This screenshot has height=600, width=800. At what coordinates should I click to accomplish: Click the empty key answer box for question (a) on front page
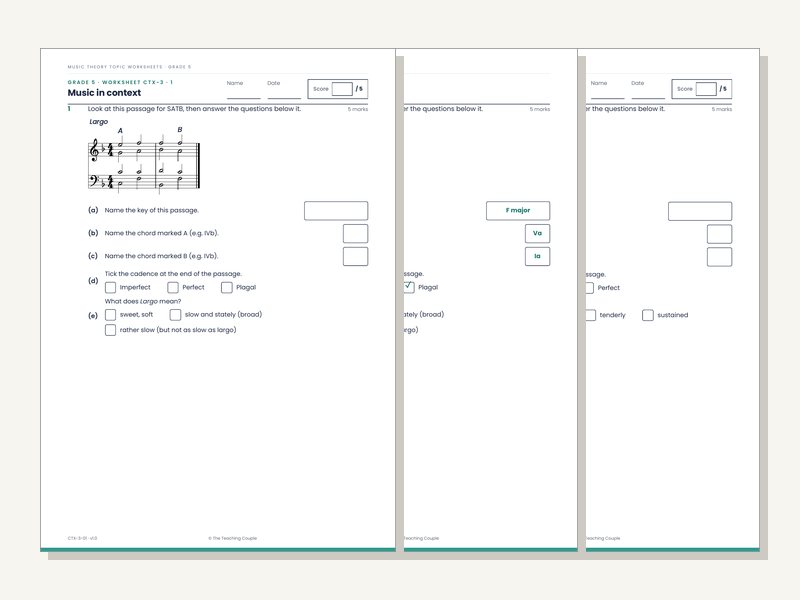click(336, 211)
